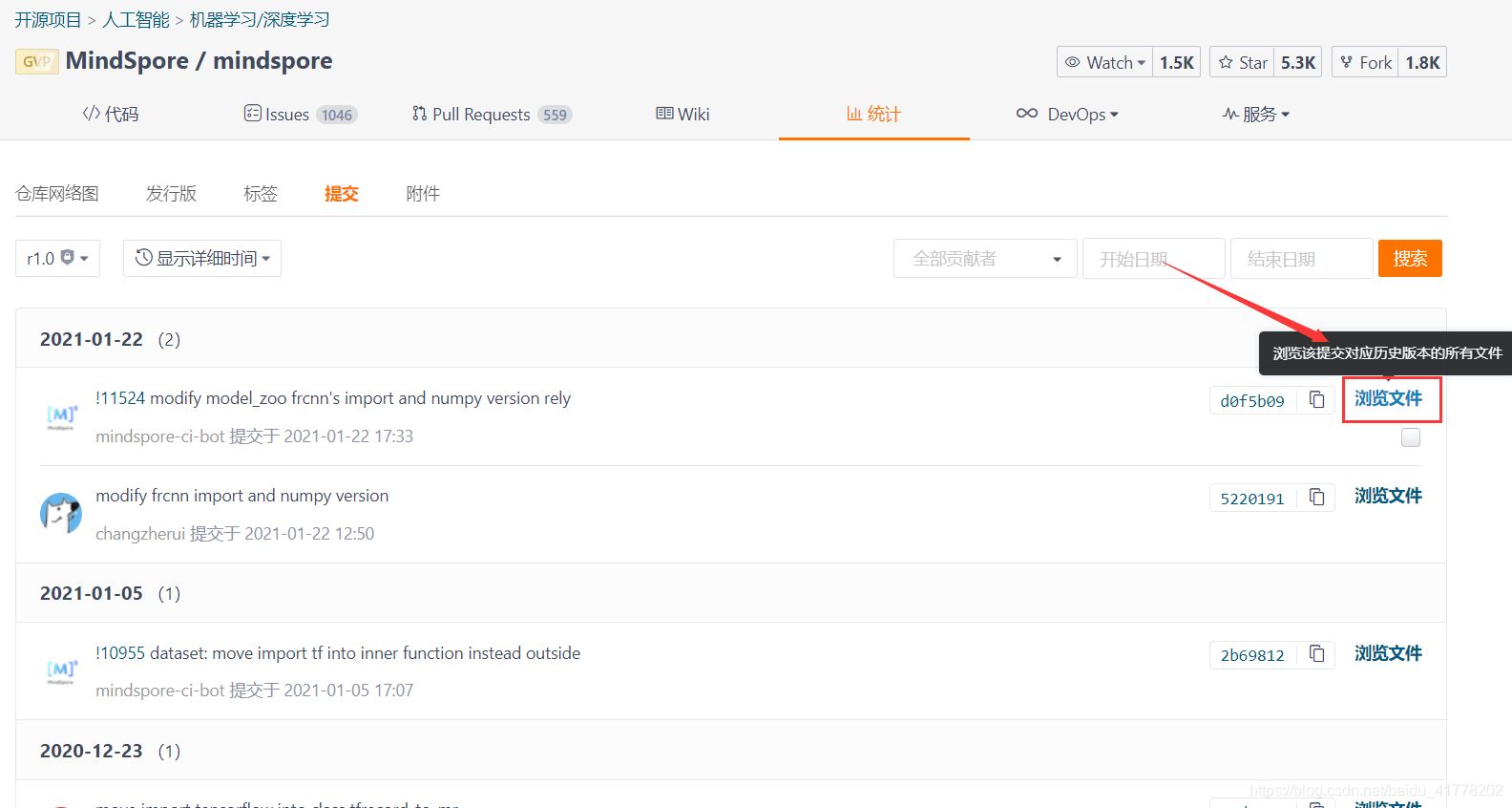Image resolution: width=1512 pixels, height=808 pixels.
Task: Tick the checkbox under d0f5b09 commit
Action: (x=1411, y=437)
